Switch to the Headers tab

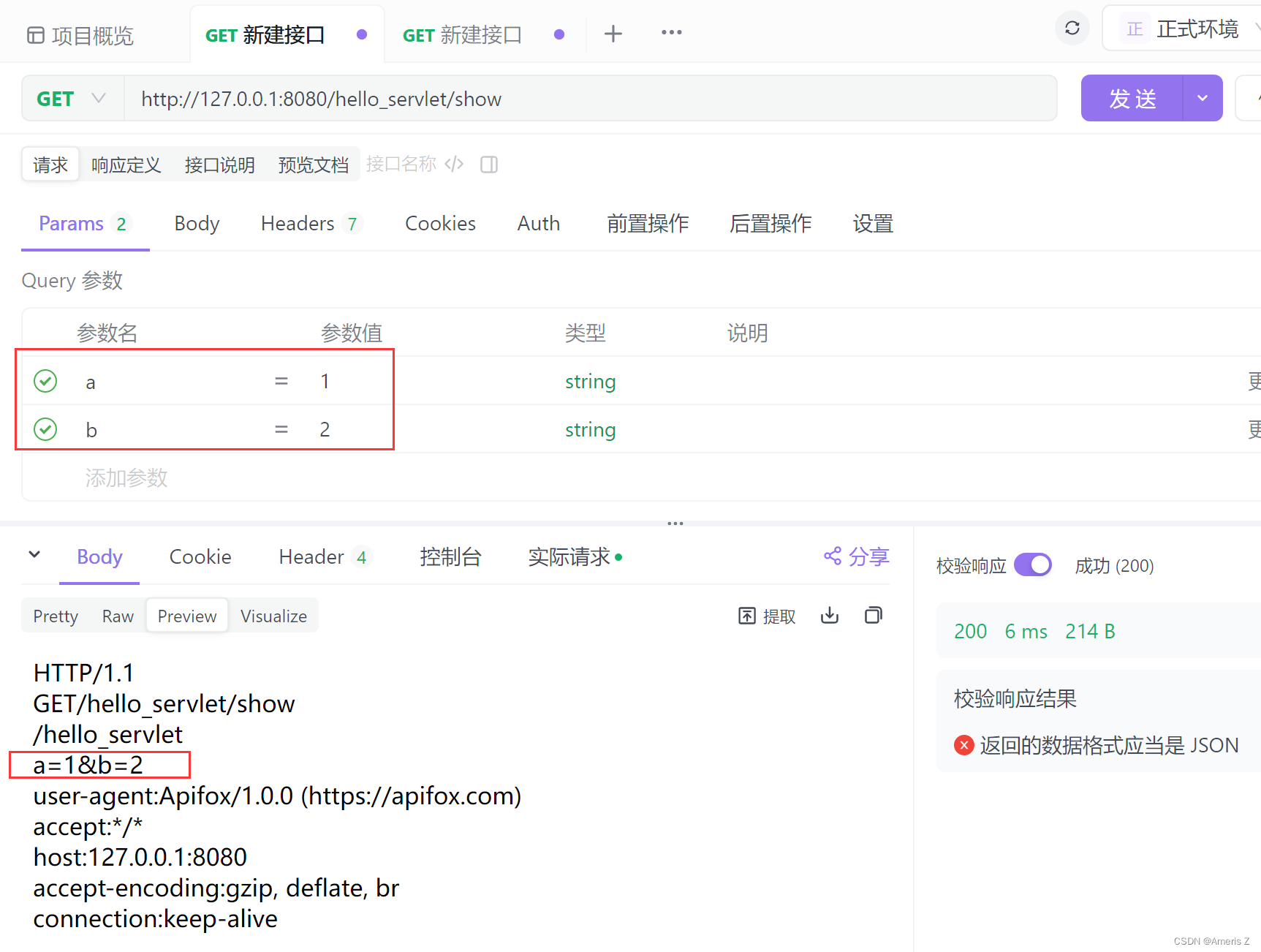[x=298, y=224]
